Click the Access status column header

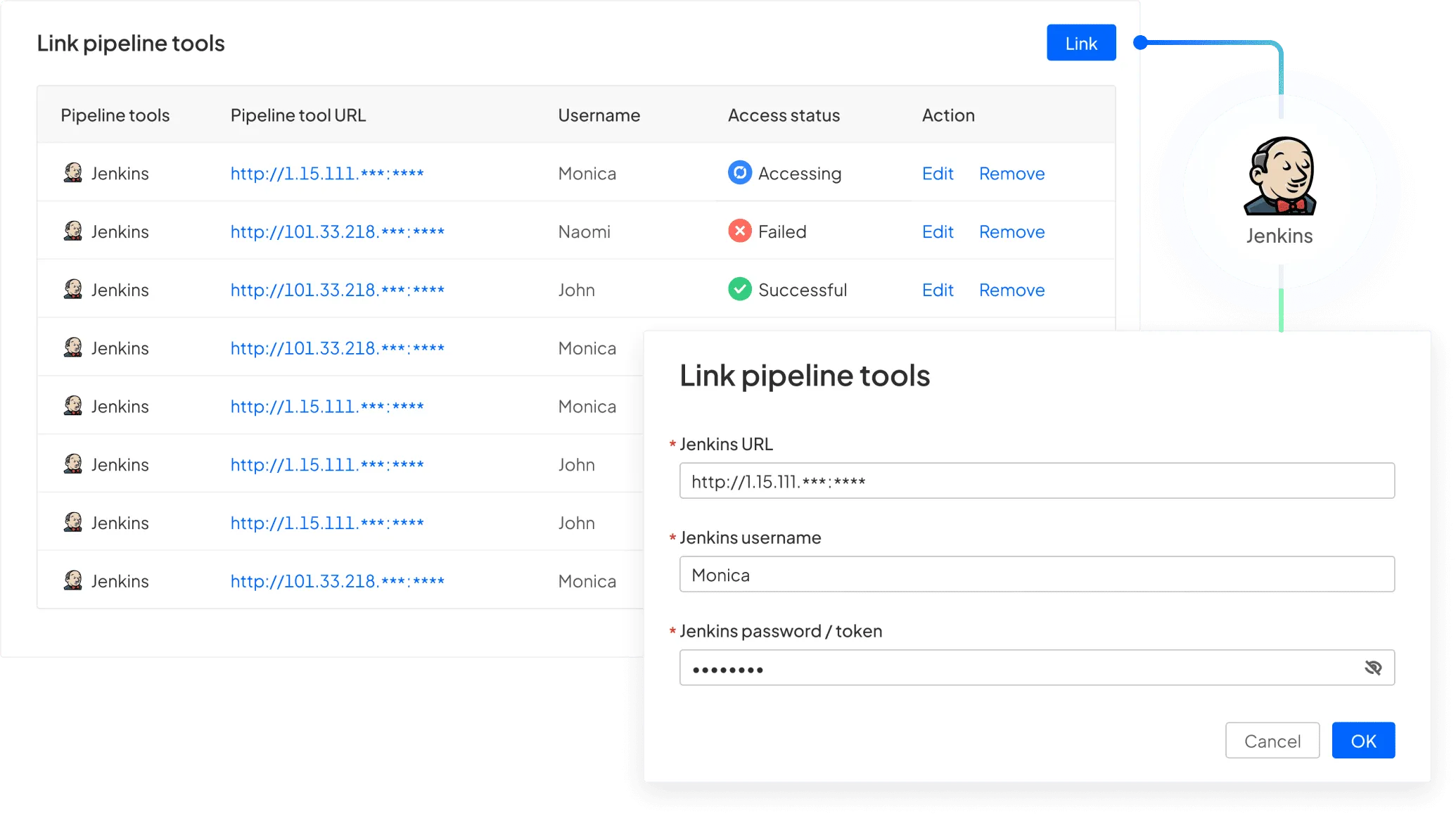coord(784,115)
